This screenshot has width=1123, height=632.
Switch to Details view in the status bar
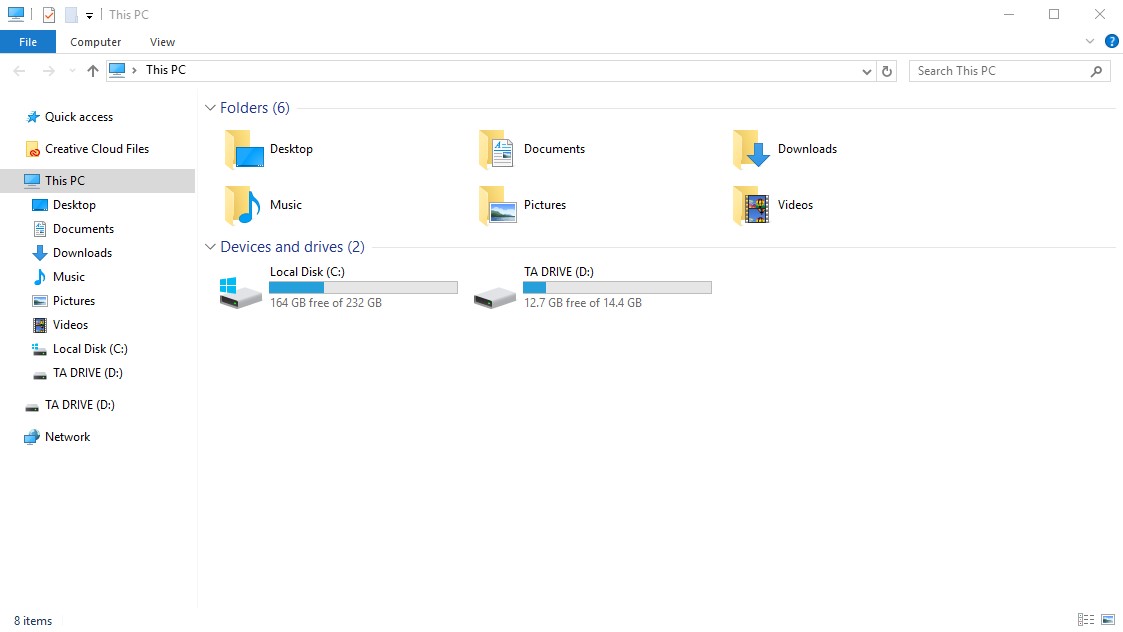tap(1086, 620)
